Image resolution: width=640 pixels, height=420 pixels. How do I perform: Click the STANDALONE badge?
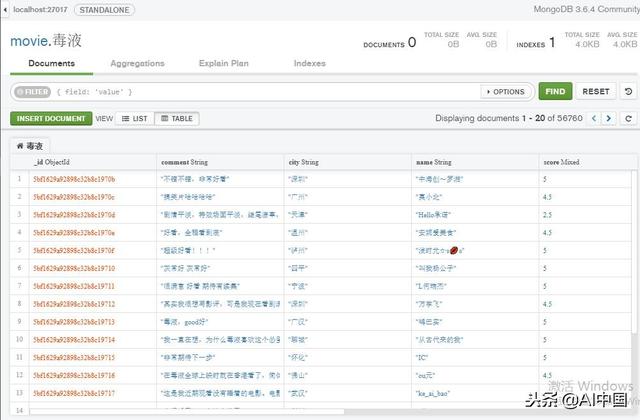click(x=104, y=10)
